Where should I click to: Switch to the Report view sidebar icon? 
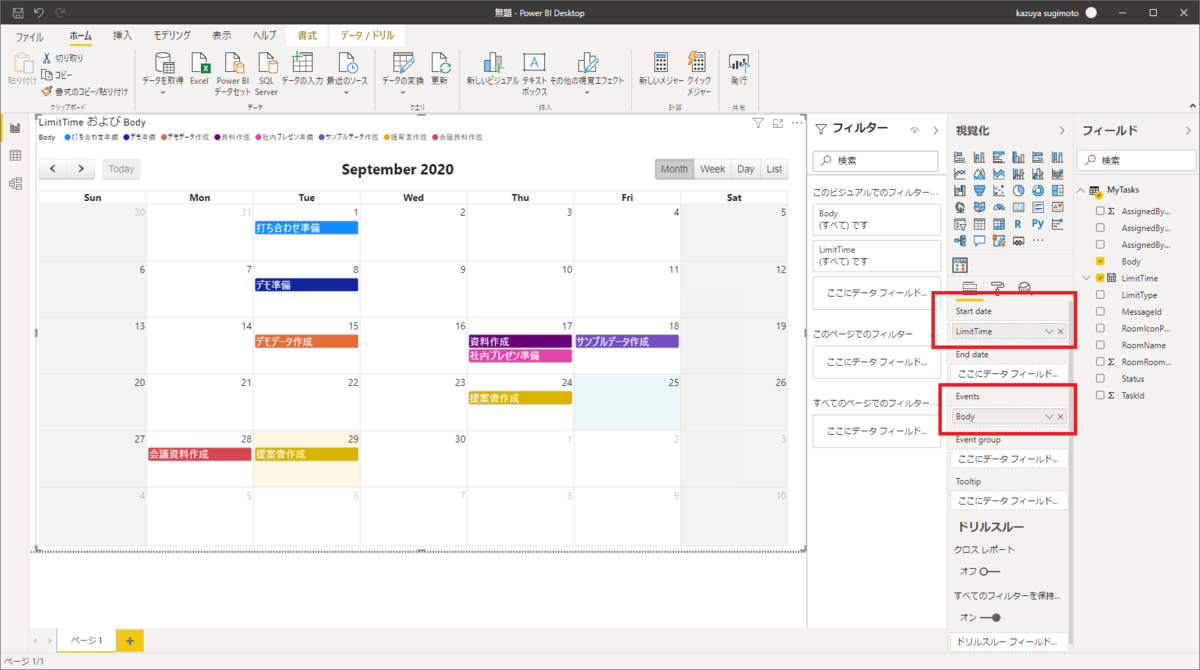15,127
